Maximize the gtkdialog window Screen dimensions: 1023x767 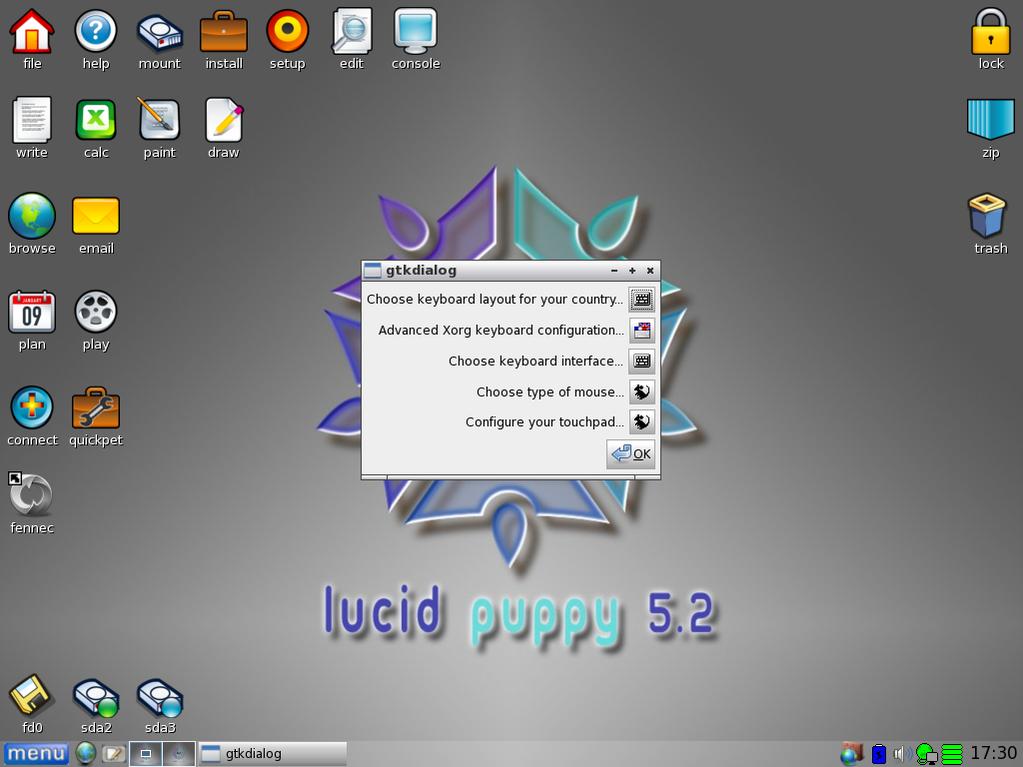pos(632,271)
